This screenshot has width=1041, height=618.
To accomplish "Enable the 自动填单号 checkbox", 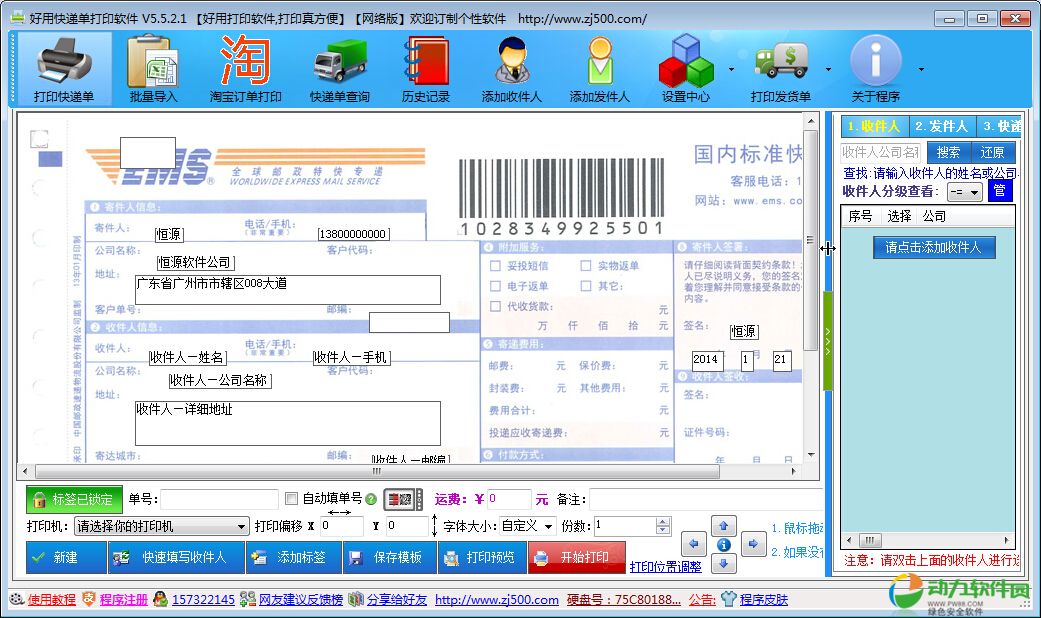I will [x=292, y=499].
